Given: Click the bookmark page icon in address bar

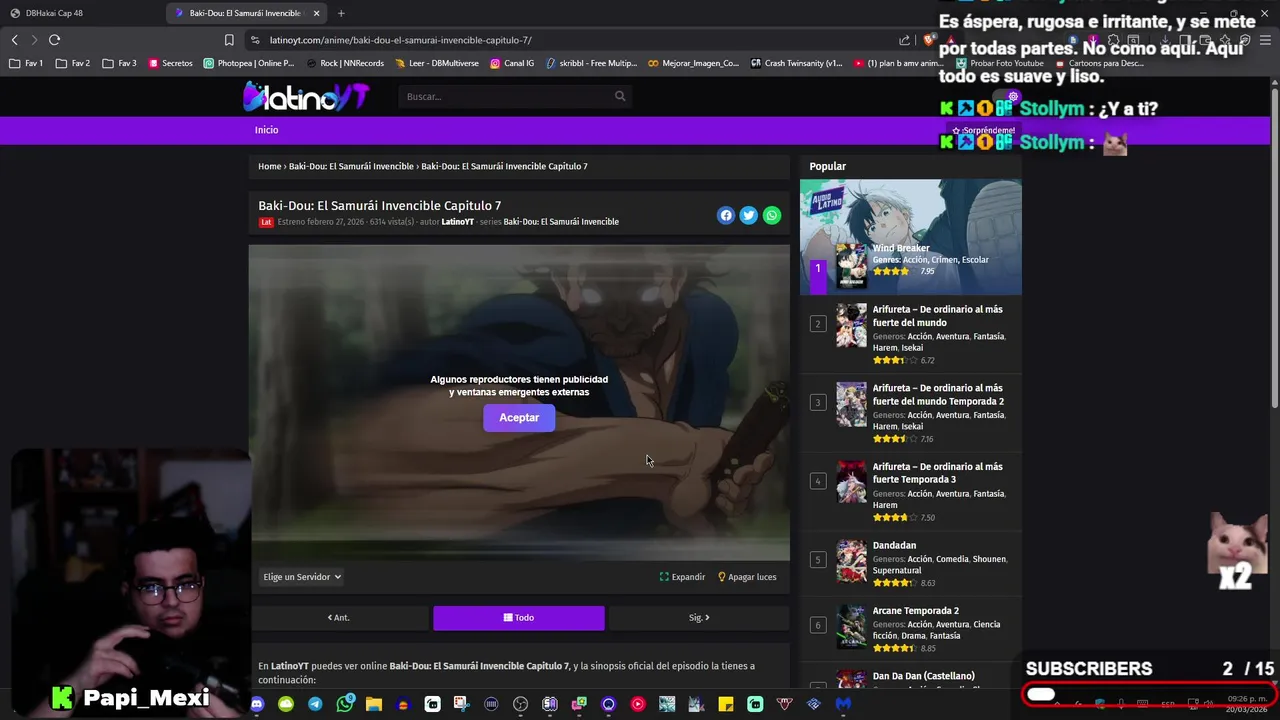Looking at the screenshot, I should [229, 40].
